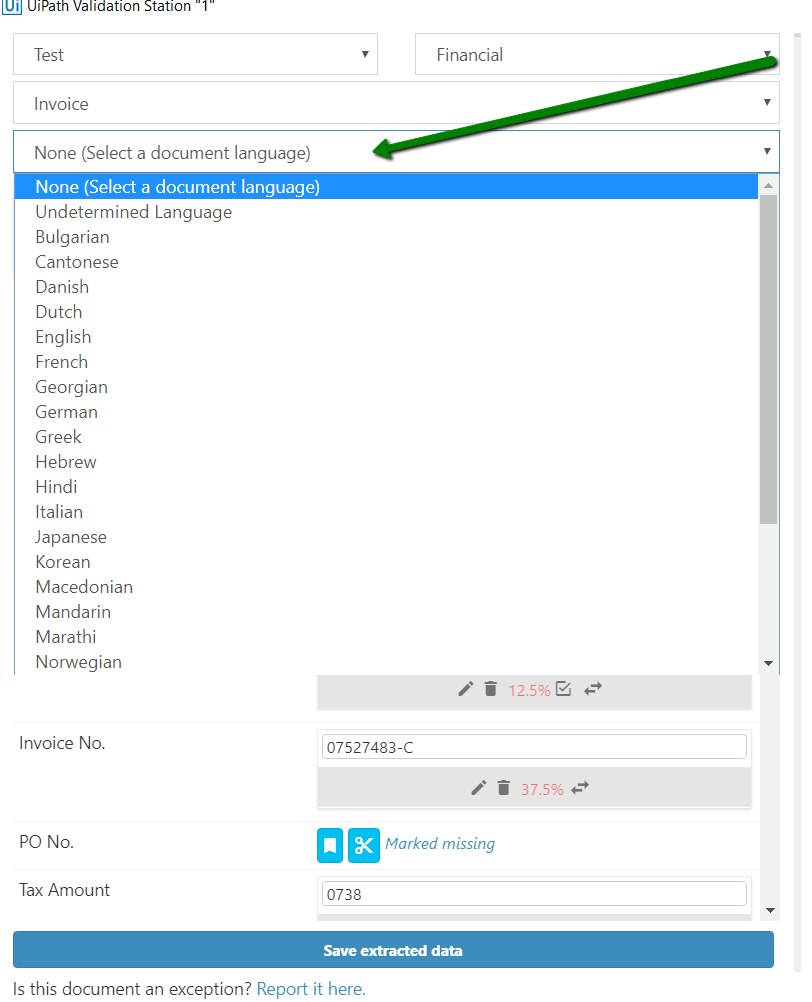812x1002 pixels.
Task: Choose Undetermined Language option
Action: coord(386,212)
